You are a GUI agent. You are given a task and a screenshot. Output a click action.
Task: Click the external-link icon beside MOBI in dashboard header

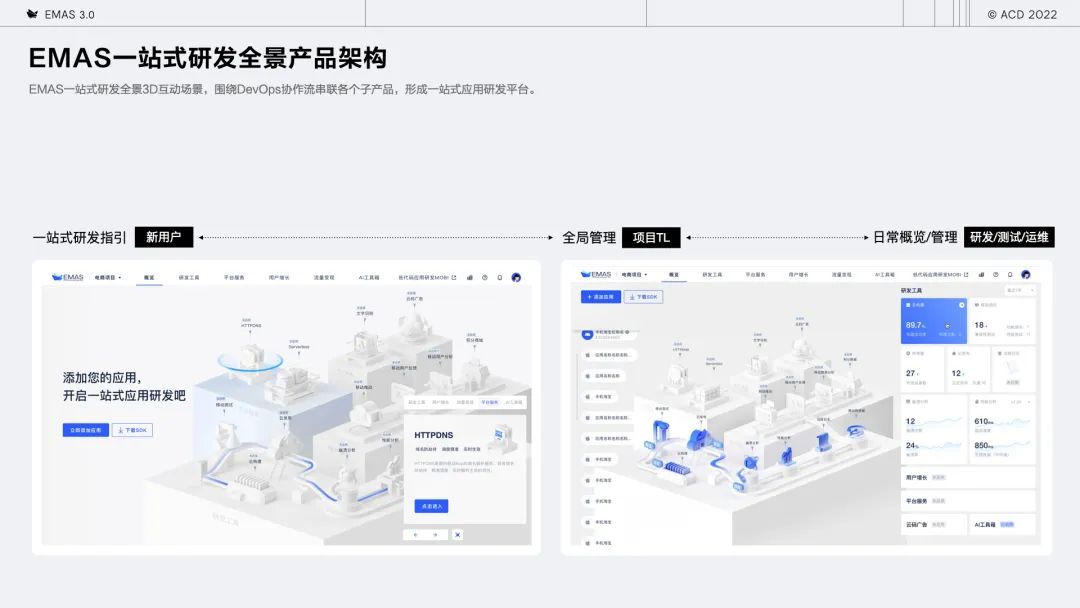pyautogui.click(x=966, y=275)
